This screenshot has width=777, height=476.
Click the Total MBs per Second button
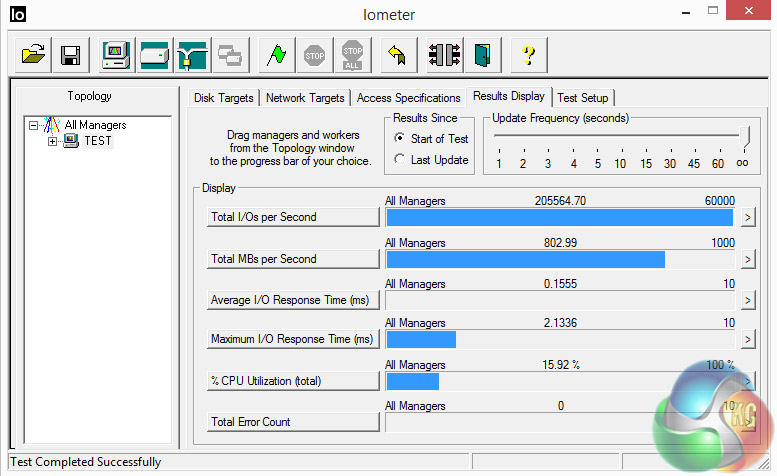click(x=293, y=259)
